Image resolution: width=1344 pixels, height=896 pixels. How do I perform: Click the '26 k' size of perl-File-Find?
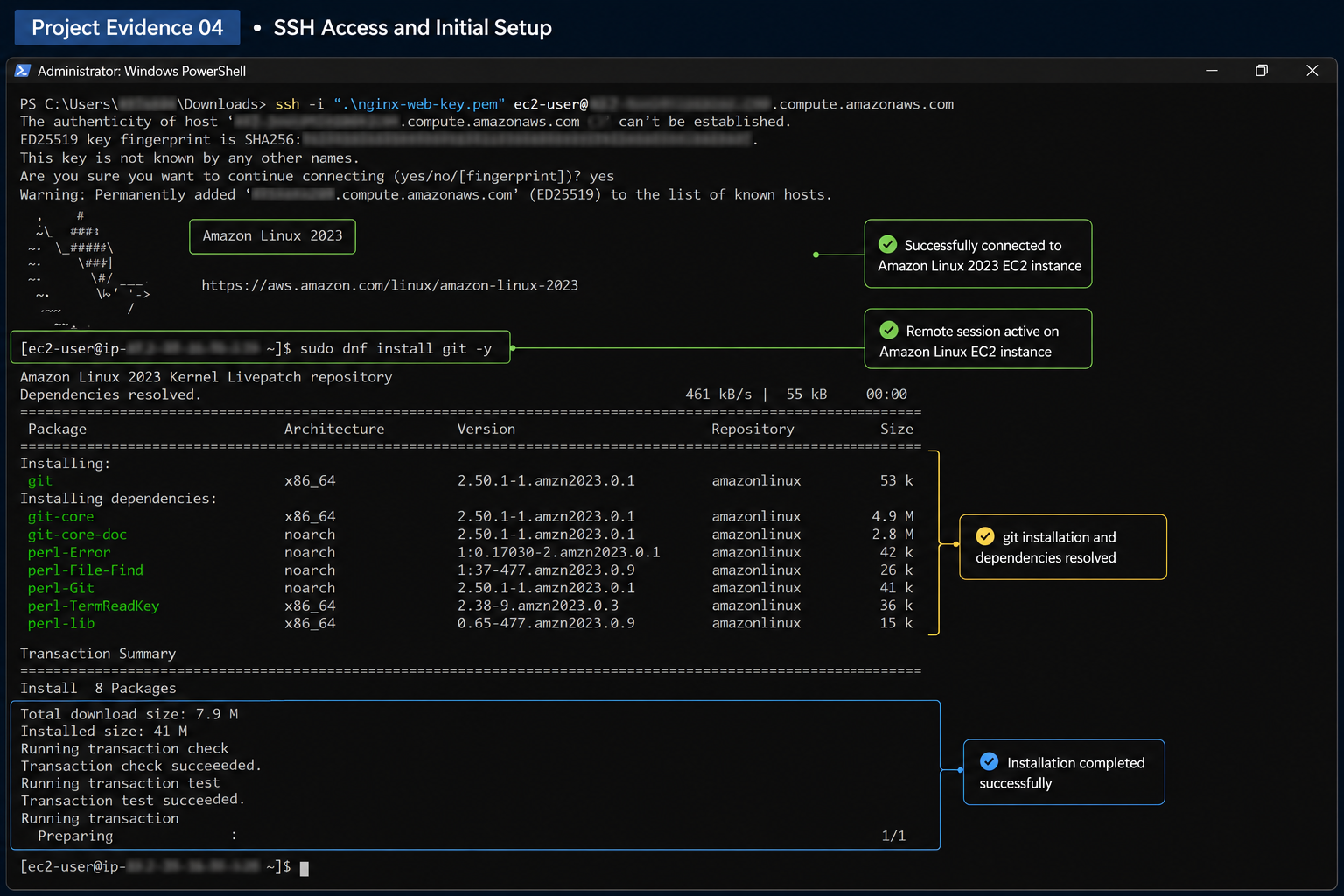coord(897,570)
